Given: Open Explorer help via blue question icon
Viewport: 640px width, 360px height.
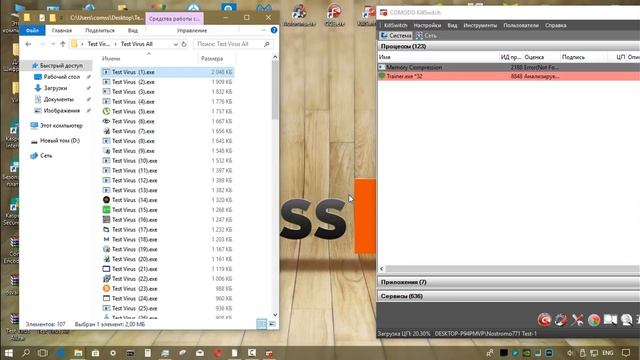Looking at the screenshot, I should [274, 30].
